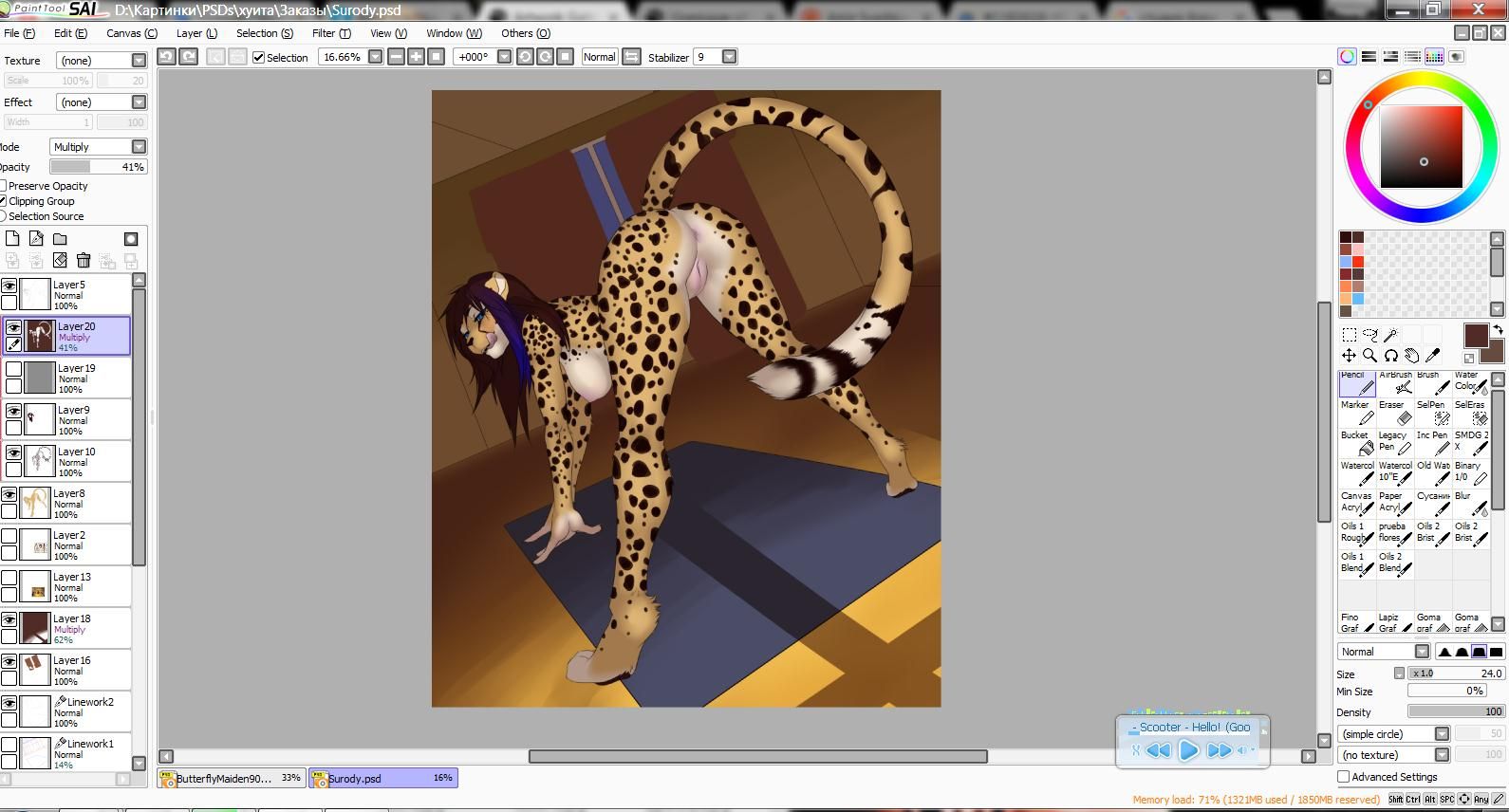The height and width of the screenshot is (812, 1509).
Task: Create a new layer folder
Action: (x=60, y=239)
